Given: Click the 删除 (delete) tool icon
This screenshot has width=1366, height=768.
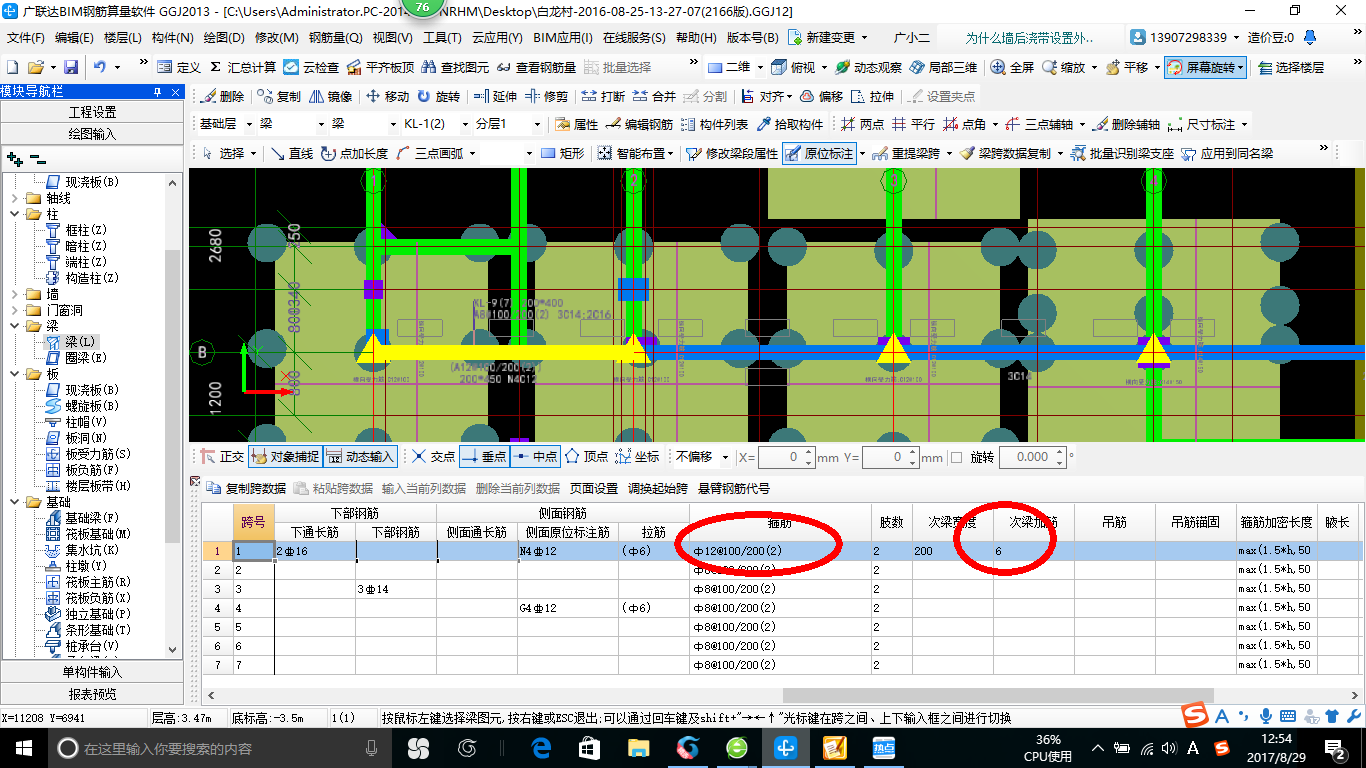Looking at the screenshot, I should [223, 97].
